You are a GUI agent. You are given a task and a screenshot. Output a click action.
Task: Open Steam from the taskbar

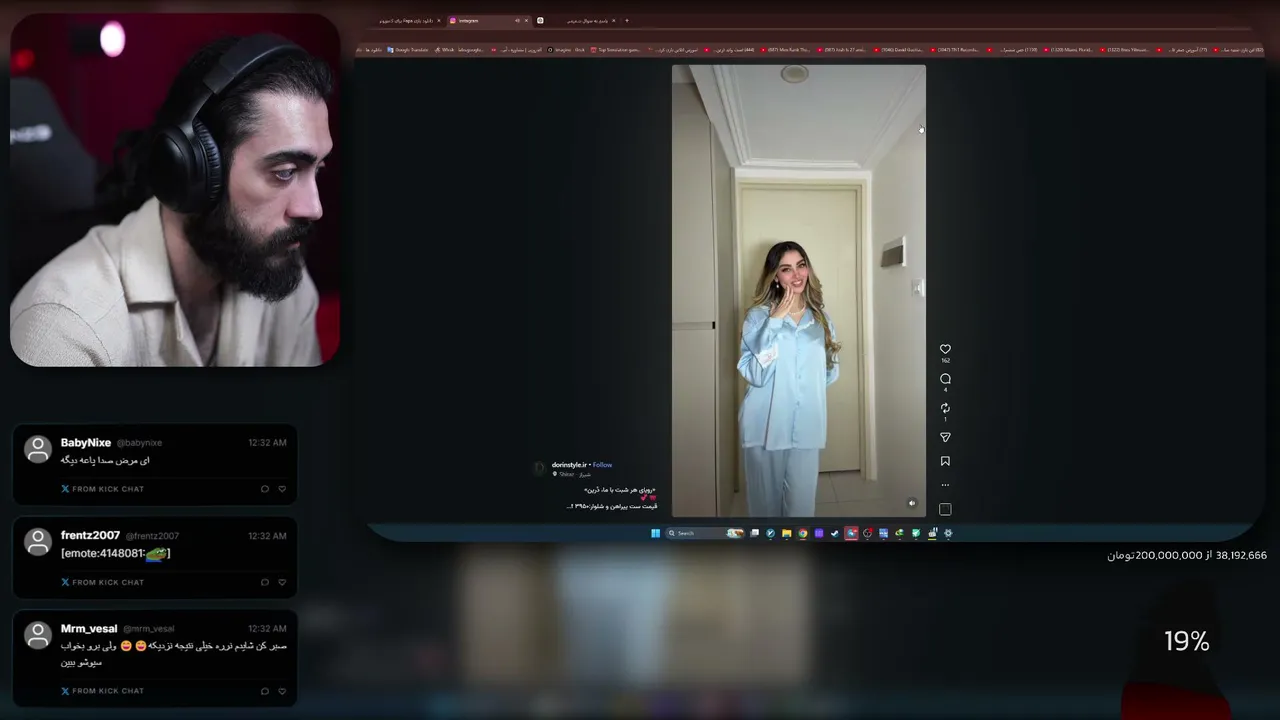[x=834, y=533]
